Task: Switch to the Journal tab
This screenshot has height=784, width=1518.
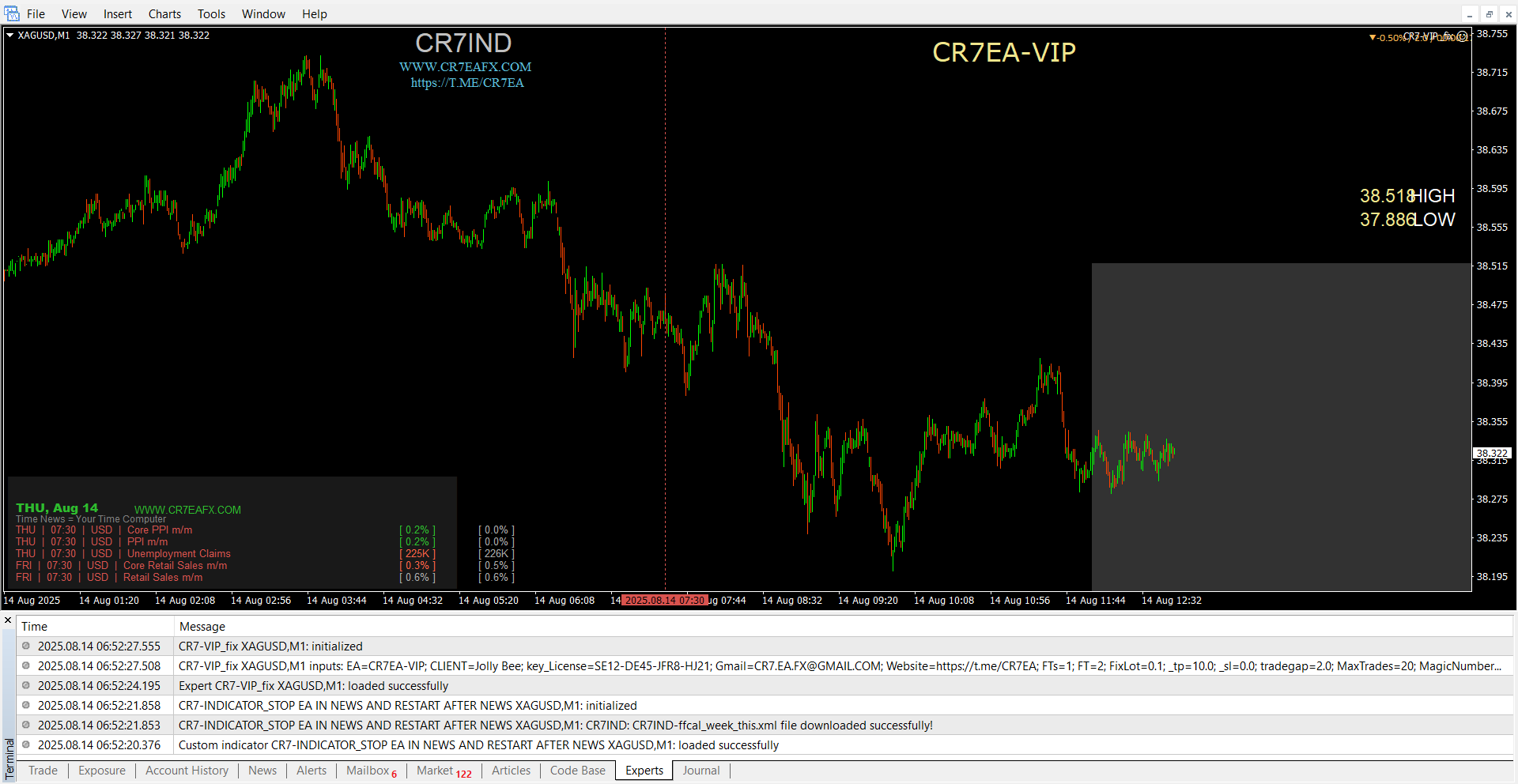Action: [x=701, y=771]
